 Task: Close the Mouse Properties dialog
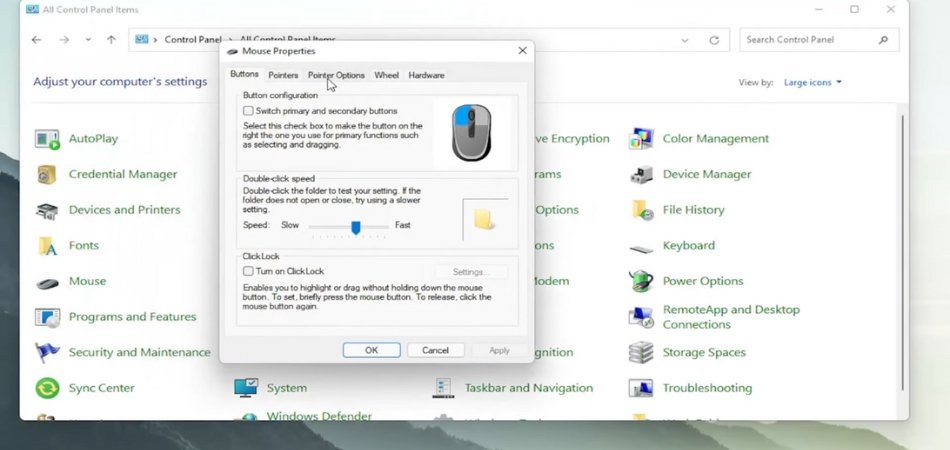coord(522,51)
